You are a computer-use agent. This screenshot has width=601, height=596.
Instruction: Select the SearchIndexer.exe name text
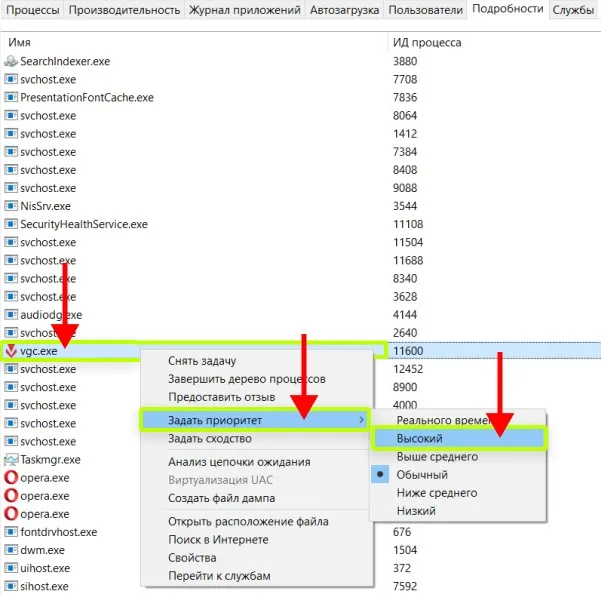pyautogui.click(x=65, y=61)
